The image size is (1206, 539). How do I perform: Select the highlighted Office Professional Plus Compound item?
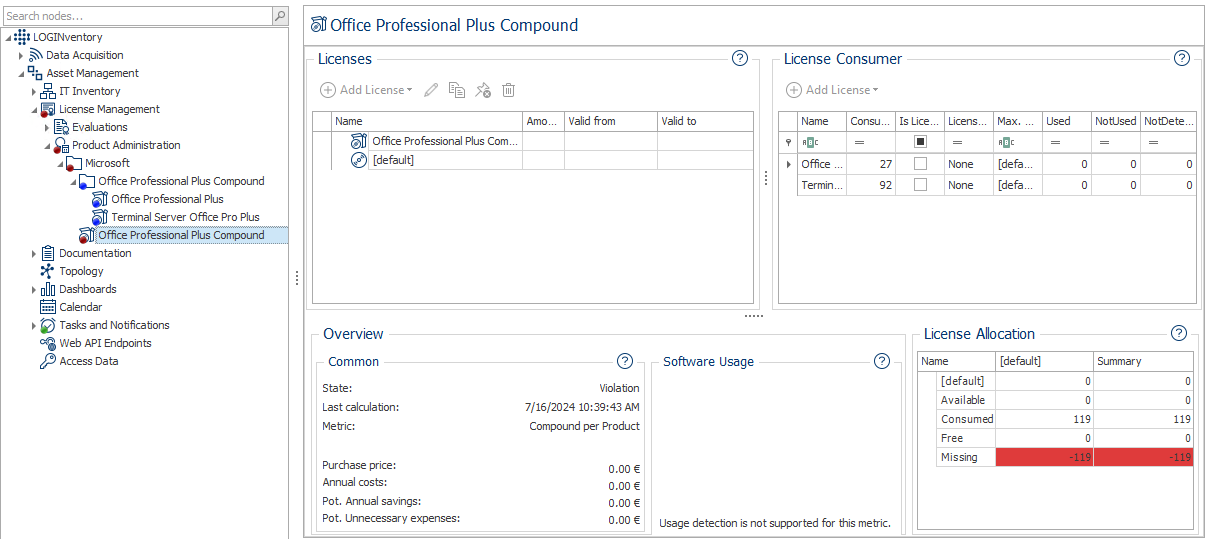[x=181, y=235]
